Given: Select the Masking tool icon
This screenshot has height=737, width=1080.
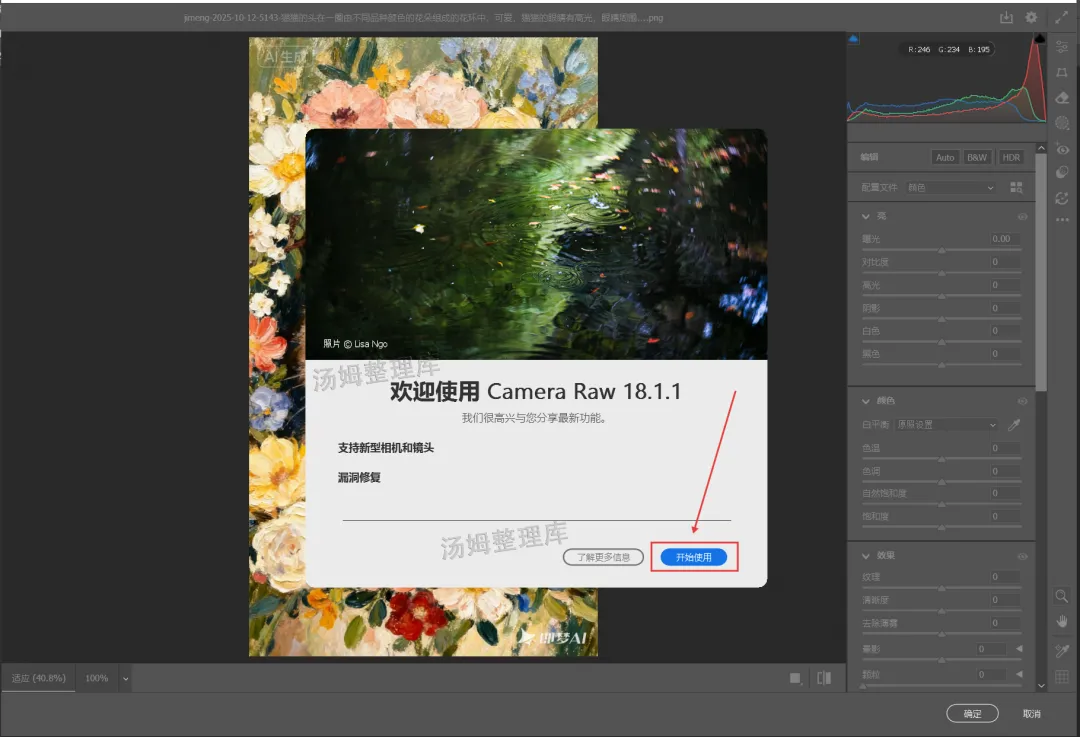Looking at the screenshot, I should [x=1062, y=123].
